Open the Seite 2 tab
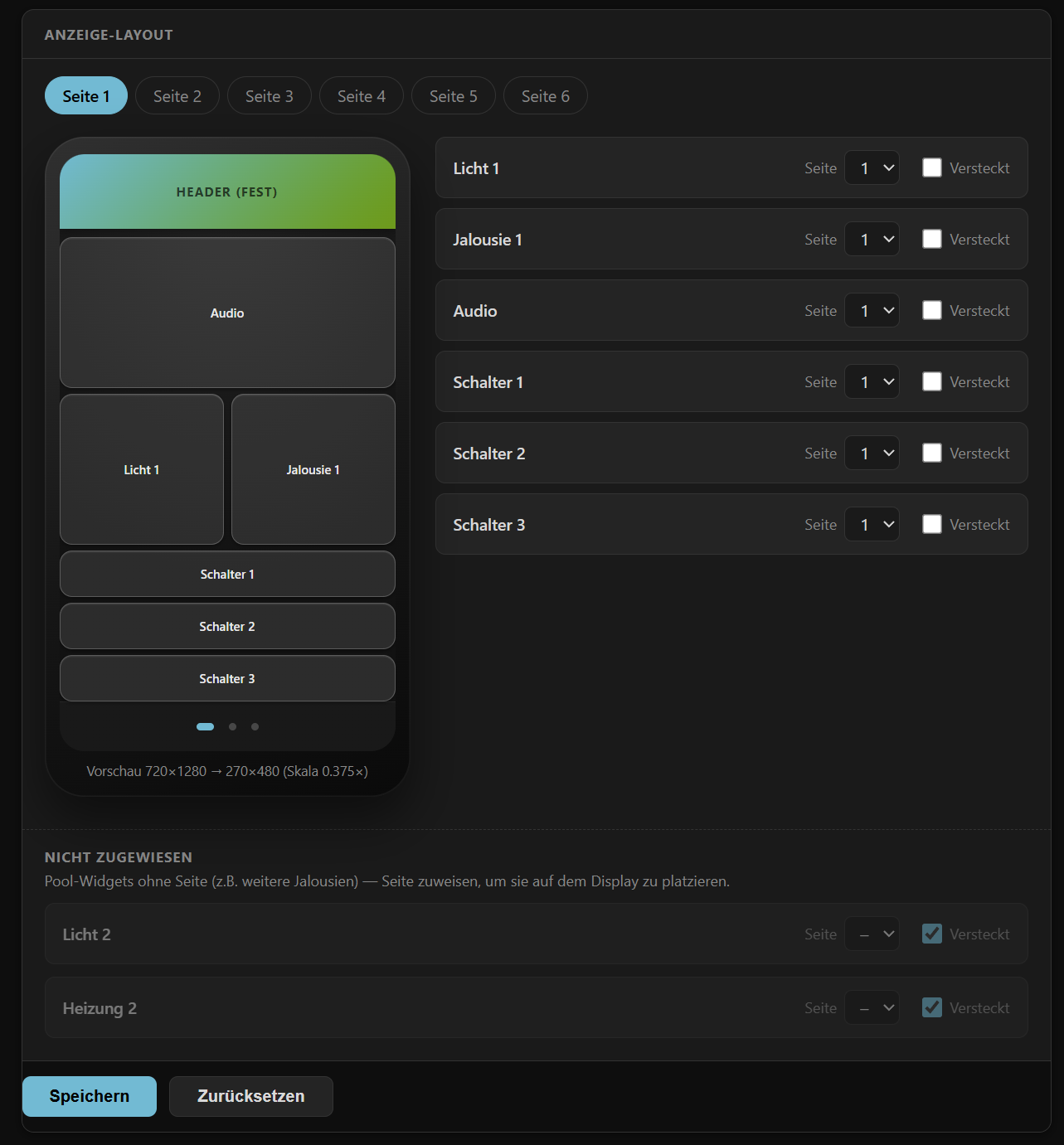The height and width of the screenshot is (1145, 1064). click(177, 95)
